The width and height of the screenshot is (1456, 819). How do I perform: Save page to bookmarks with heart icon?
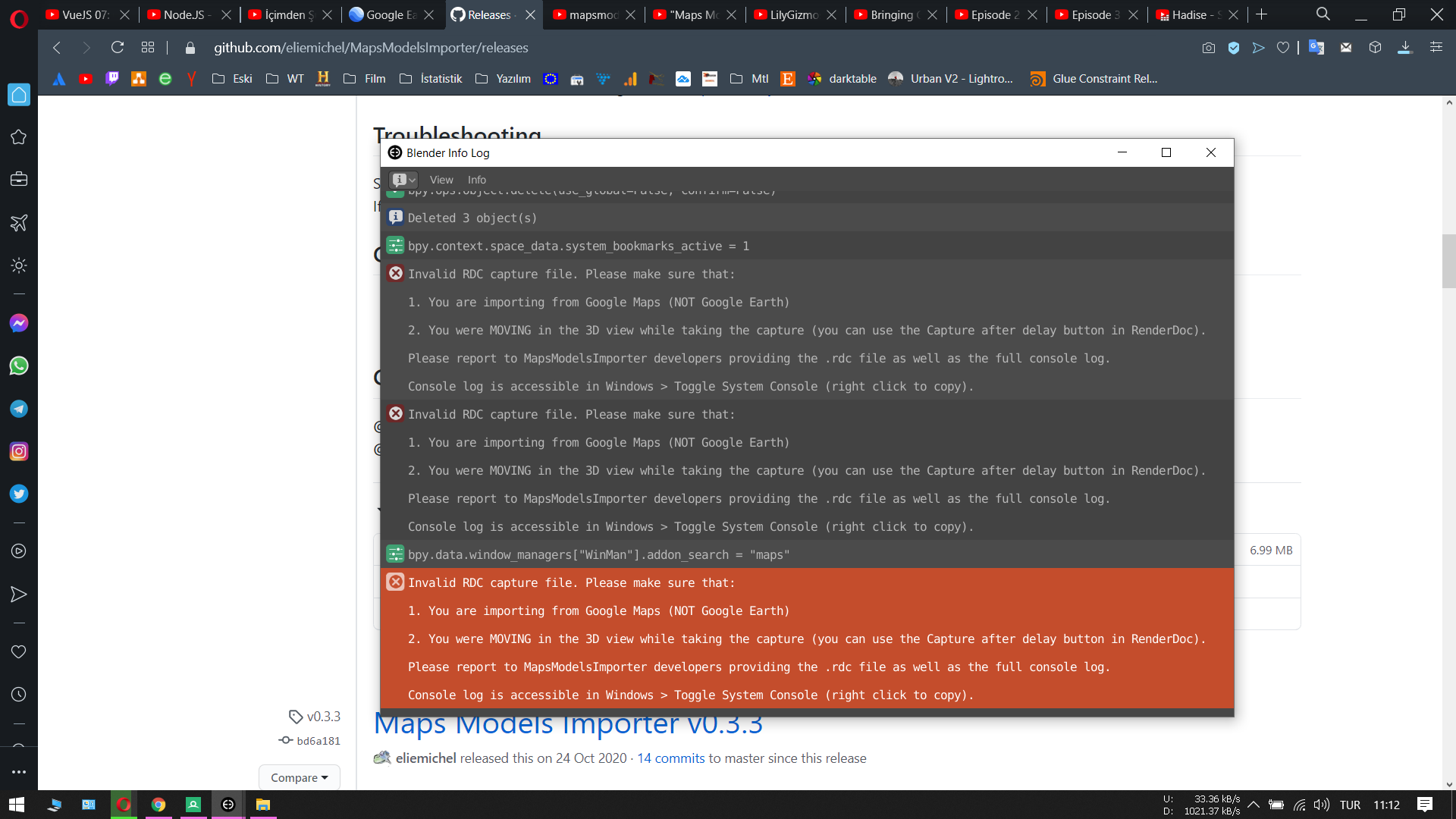(1282, 48)
